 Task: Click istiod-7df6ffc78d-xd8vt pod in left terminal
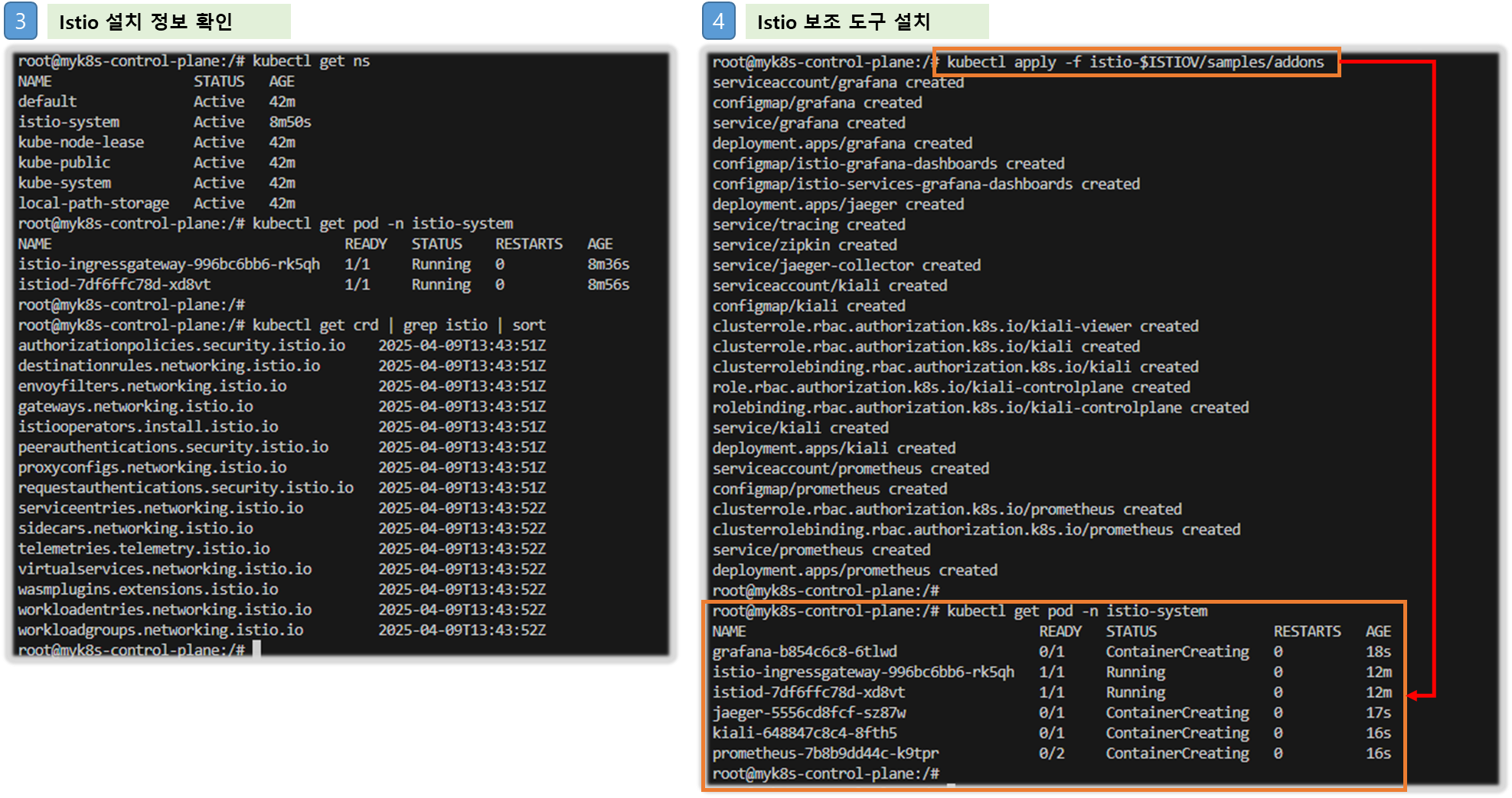point(114,285)
